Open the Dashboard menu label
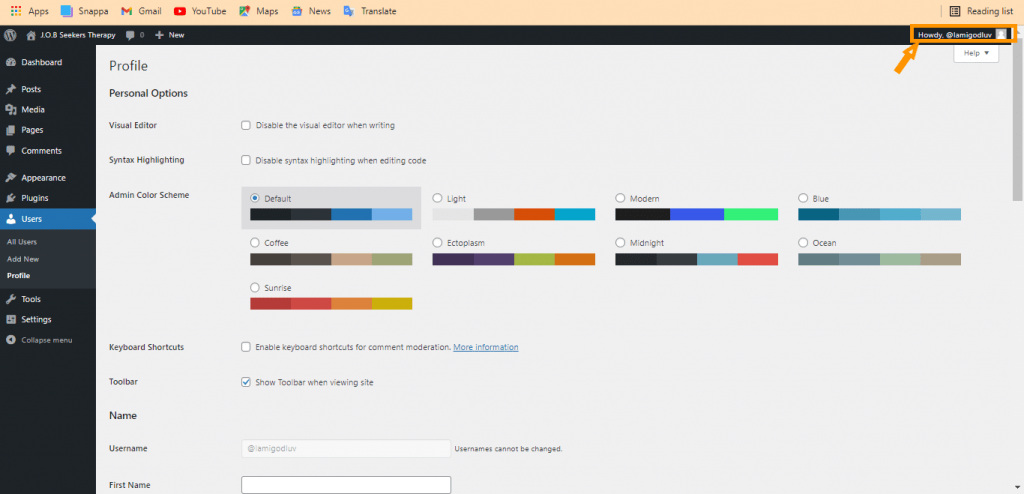 click(x=42, y=63)
